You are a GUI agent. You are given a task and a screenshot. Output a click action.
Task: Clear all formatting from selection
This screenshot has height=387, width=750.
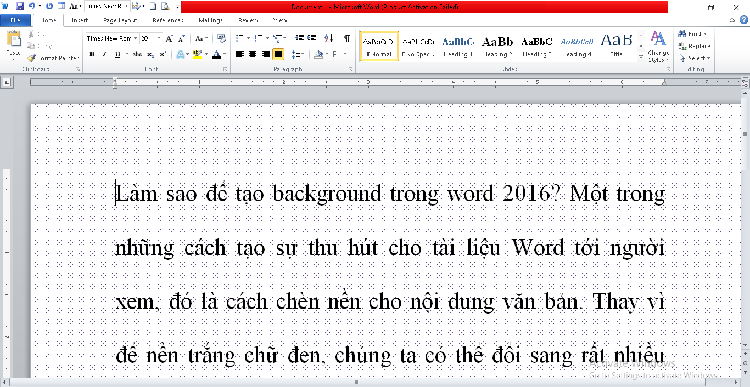[x=221, y=39]
